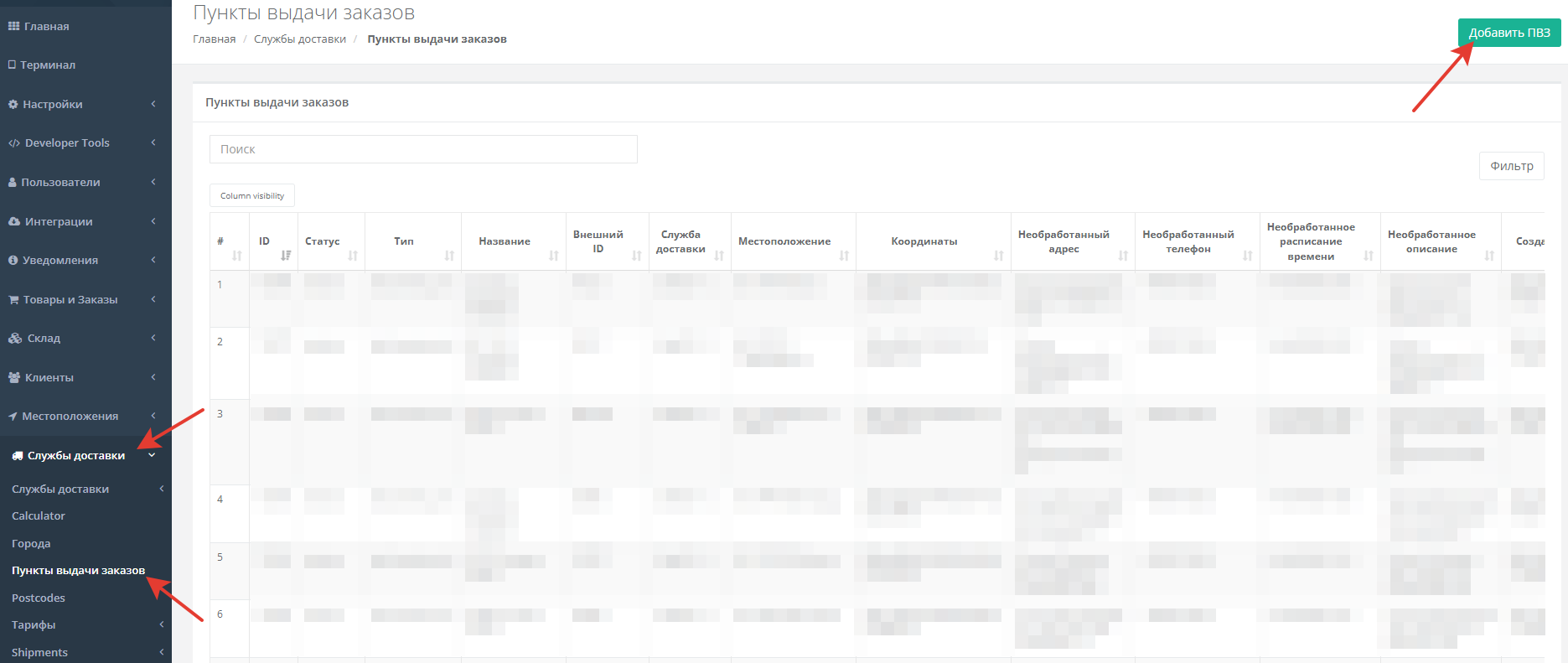Image resolution: width=1568 pixels, height=663 pixels.
Task: Click row number 5 in table
Action: (220, 557)
